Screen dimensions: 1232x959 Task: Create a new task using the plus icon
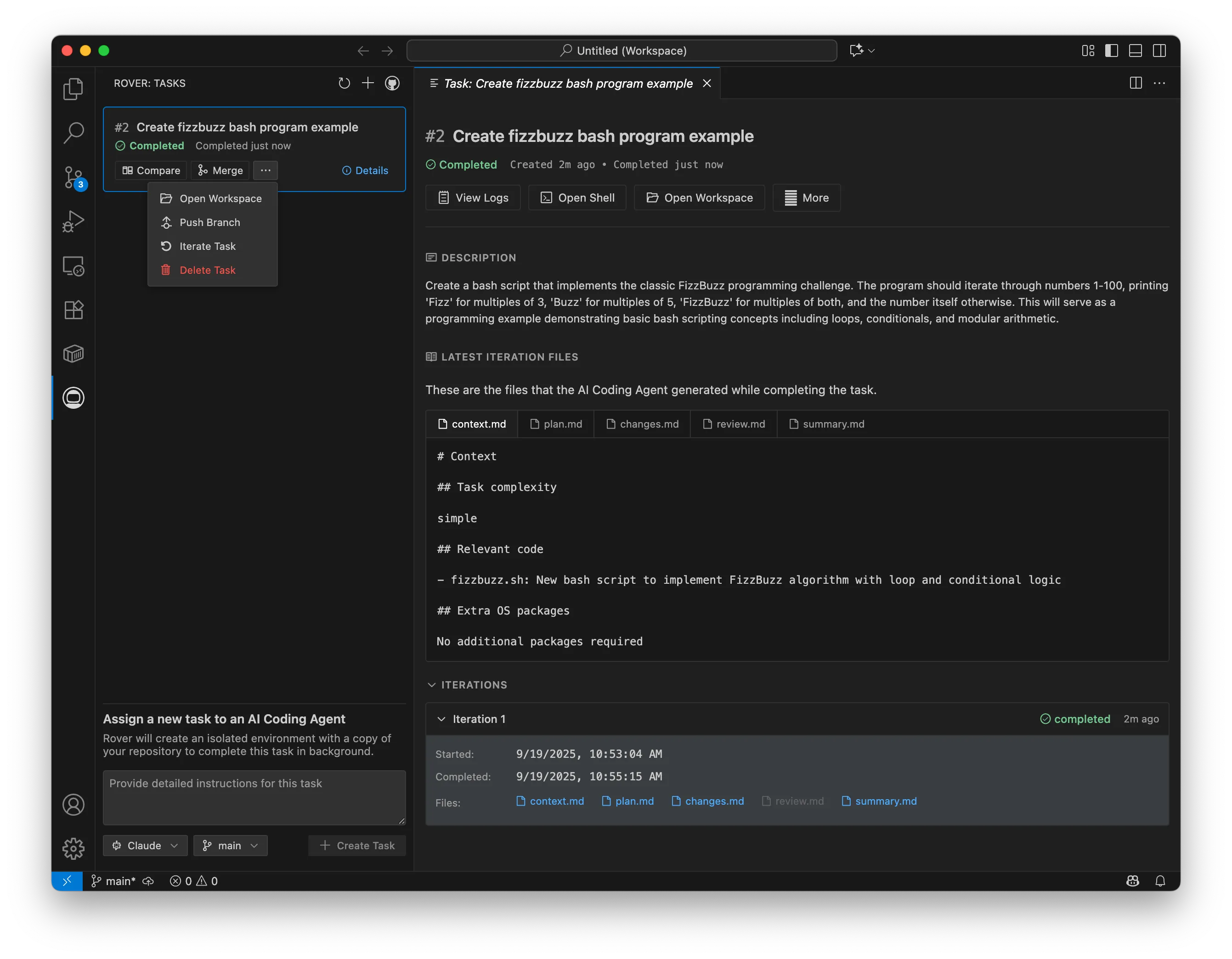(x=368, y=83)
